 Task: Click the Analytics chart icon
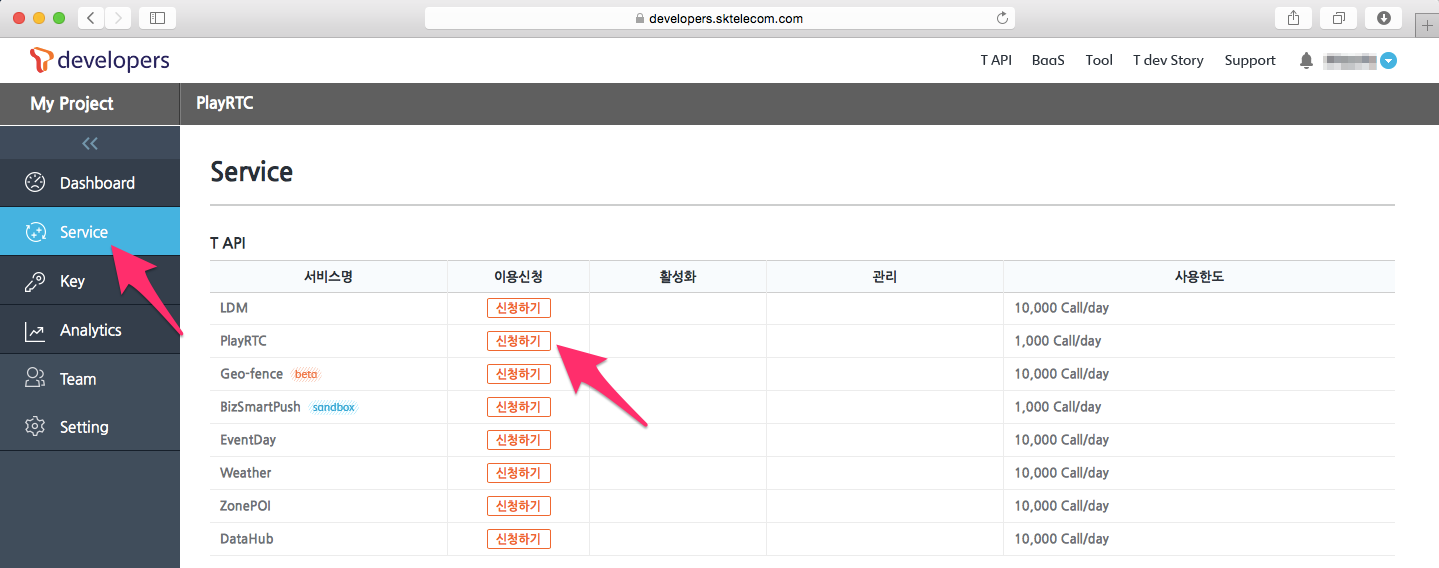(x=35, y=330)
